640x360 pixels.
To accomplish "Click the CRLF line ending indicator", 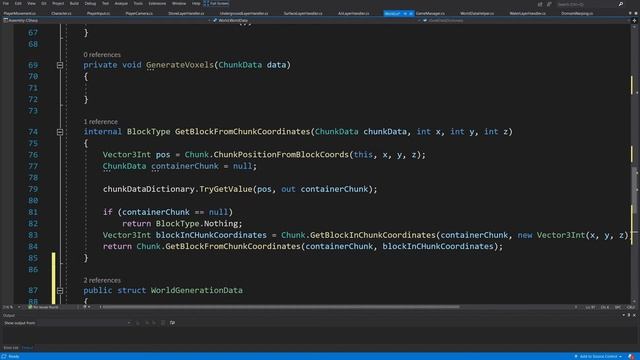I will [x=631, y=307].
